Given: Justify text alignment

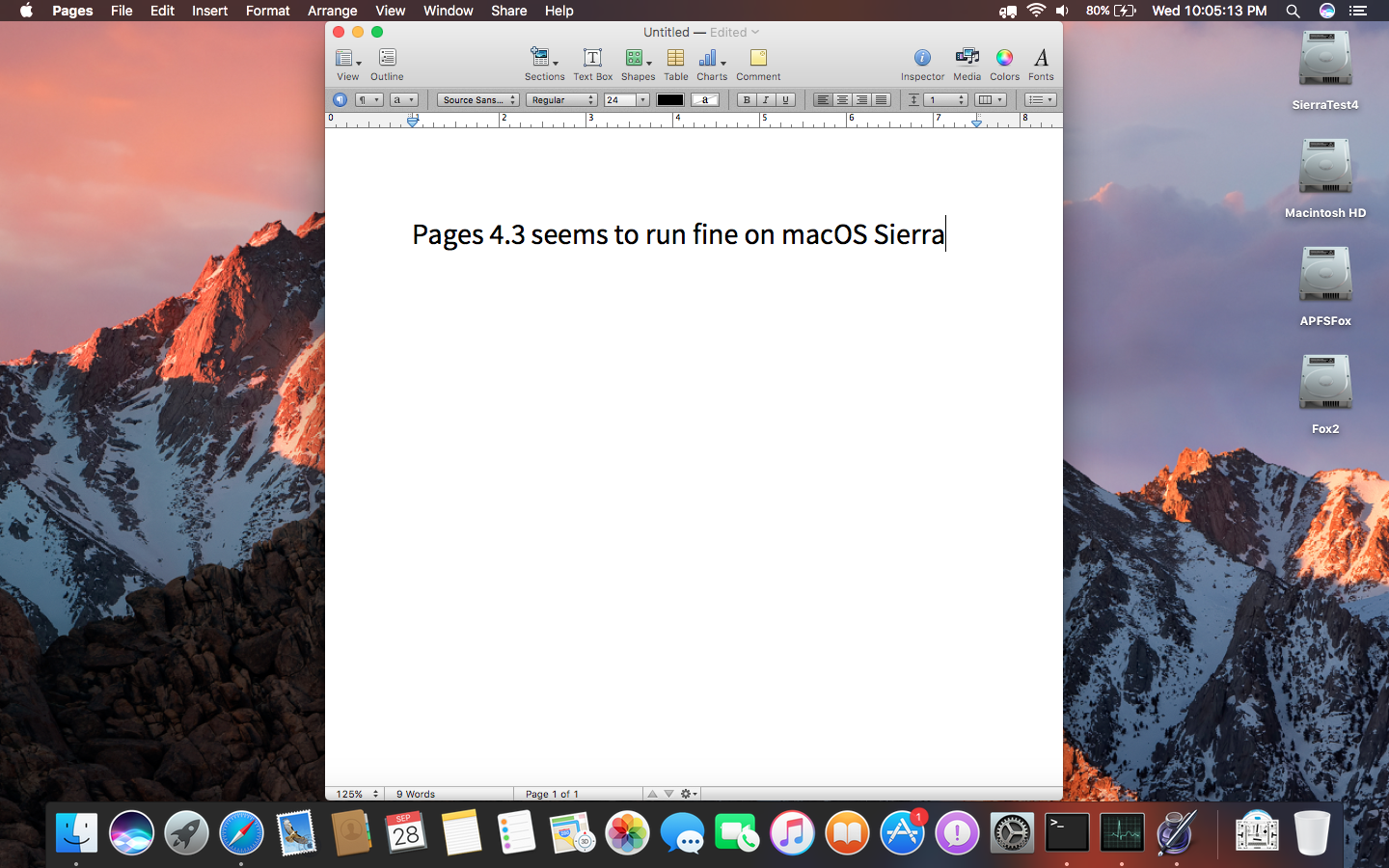Looking at the screenshot, I should (881, 99).
